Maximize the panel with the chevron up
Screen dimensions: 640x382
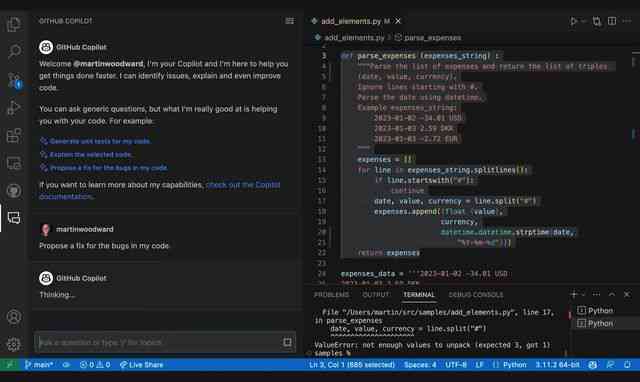[612, 294]
